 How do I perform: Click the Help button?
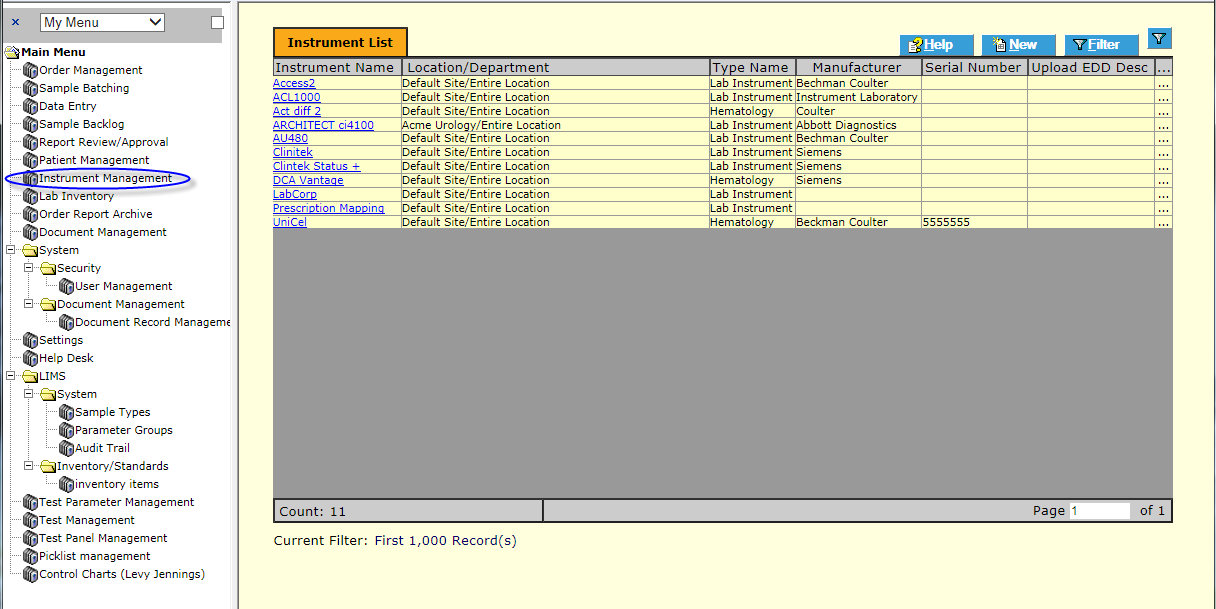936,45
